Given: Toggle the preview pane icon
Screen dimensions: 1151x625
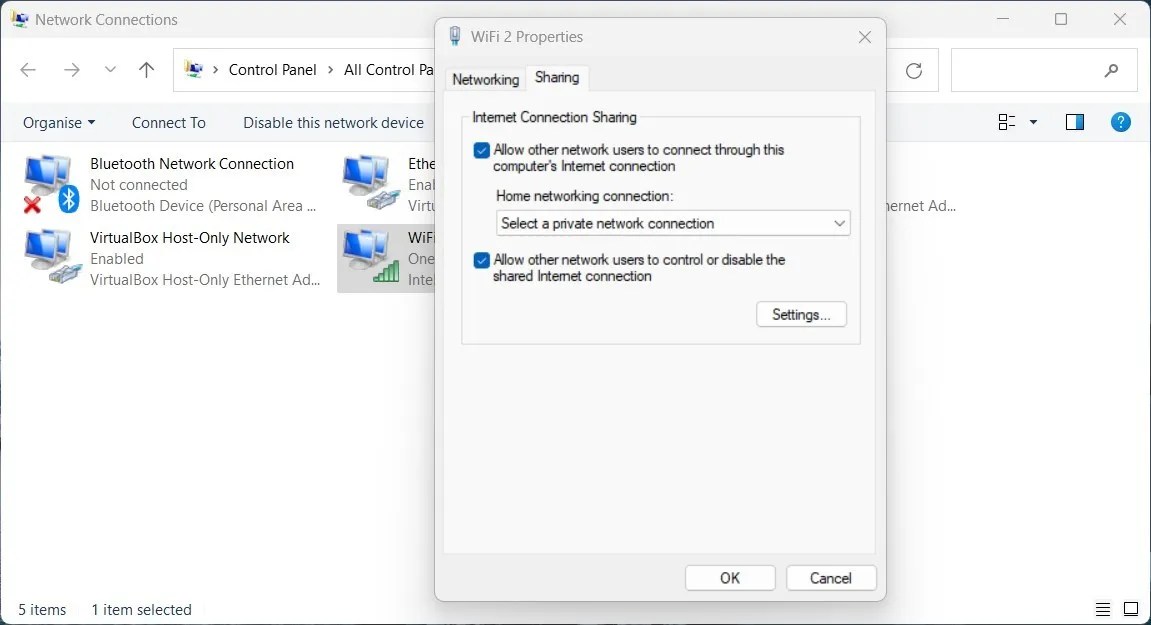Looking at the screenshot, I should (x=1074, y=121).
